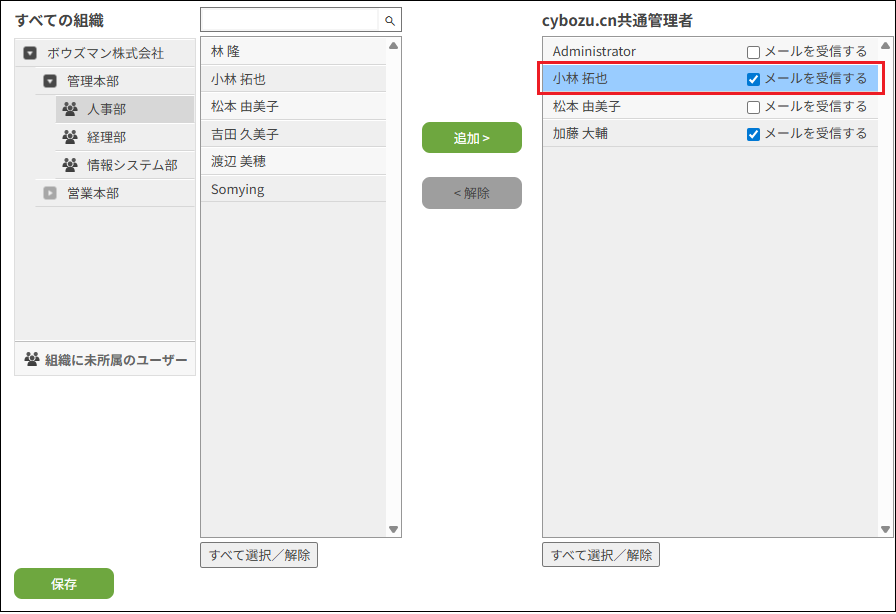The height and width of the screenshot is (614, 896).
Task: Focus the user search input field
Action: point(290,20)
